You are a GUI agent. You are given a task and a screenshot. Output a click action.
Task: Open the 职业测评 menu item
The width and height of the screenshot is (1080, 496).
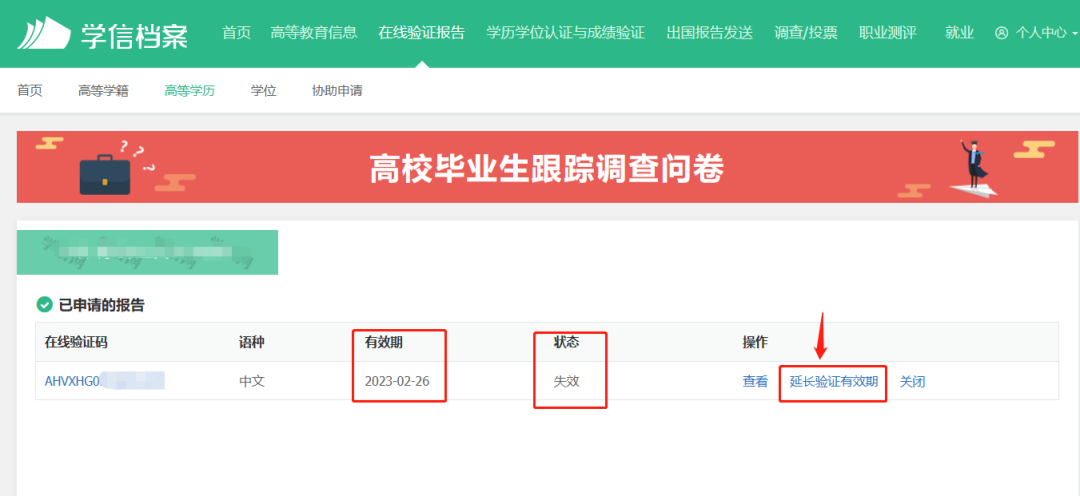pyautogui.click(x=887, y=33)
